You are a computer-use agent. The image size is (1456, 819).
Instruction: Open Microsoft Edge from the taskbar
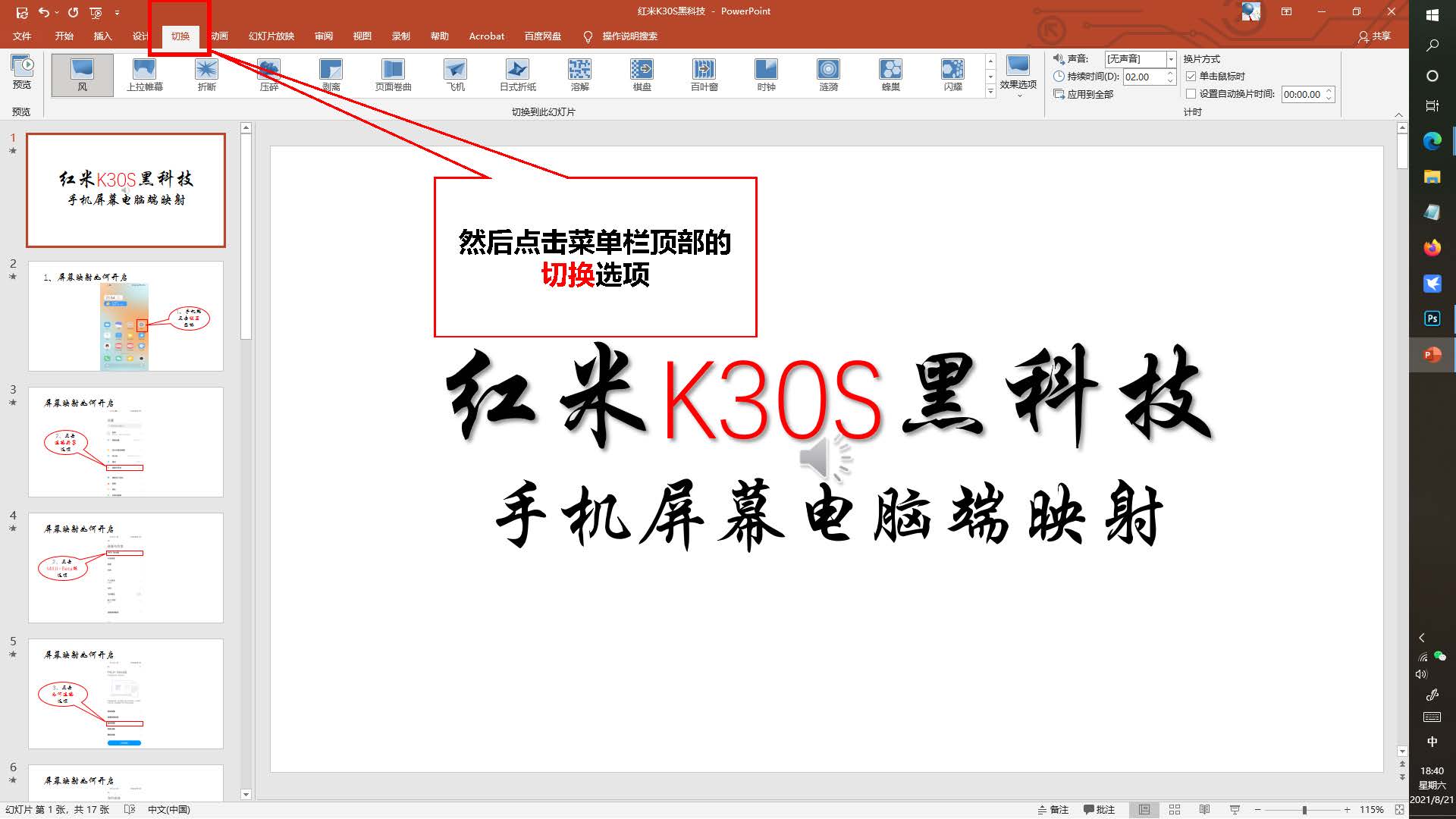tap(1432, 141)
